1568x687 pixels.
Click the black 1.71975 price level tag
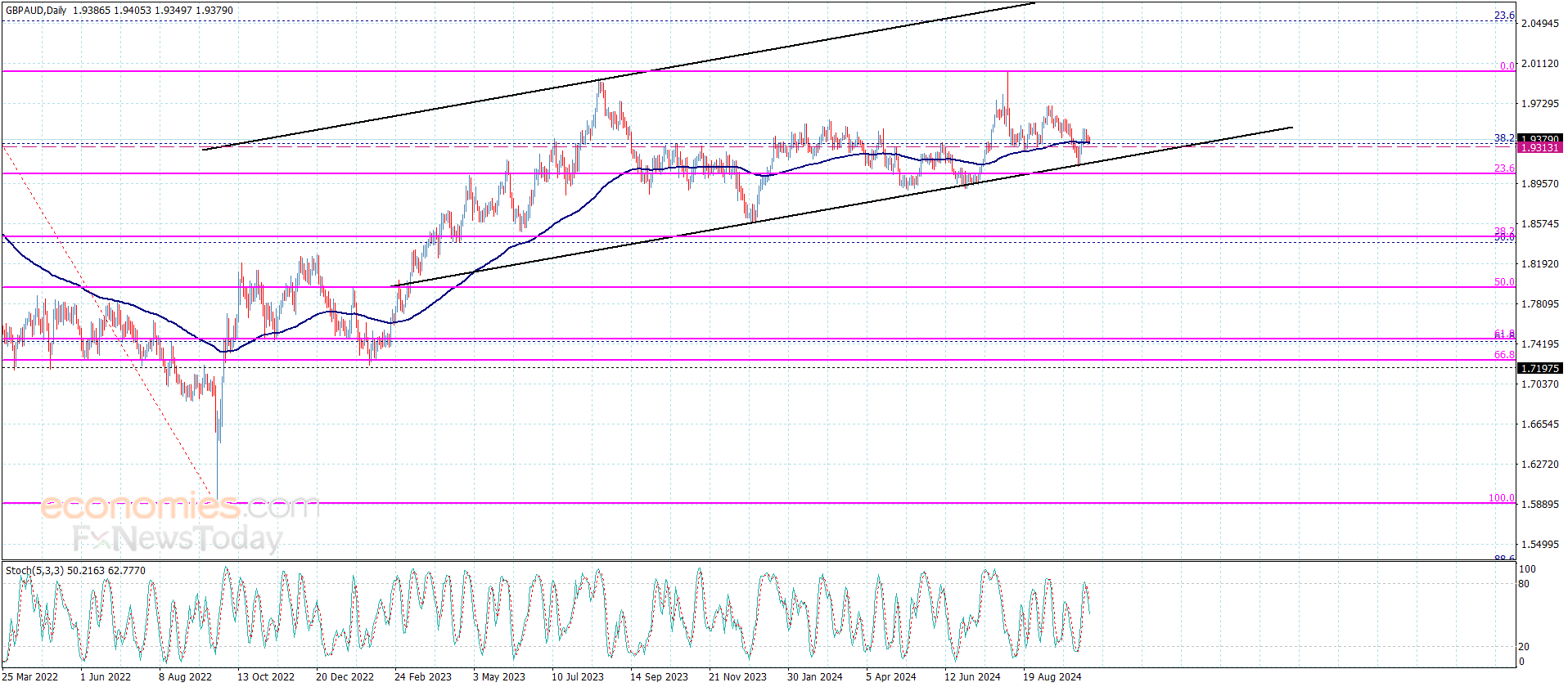(x=1540, y=369)
